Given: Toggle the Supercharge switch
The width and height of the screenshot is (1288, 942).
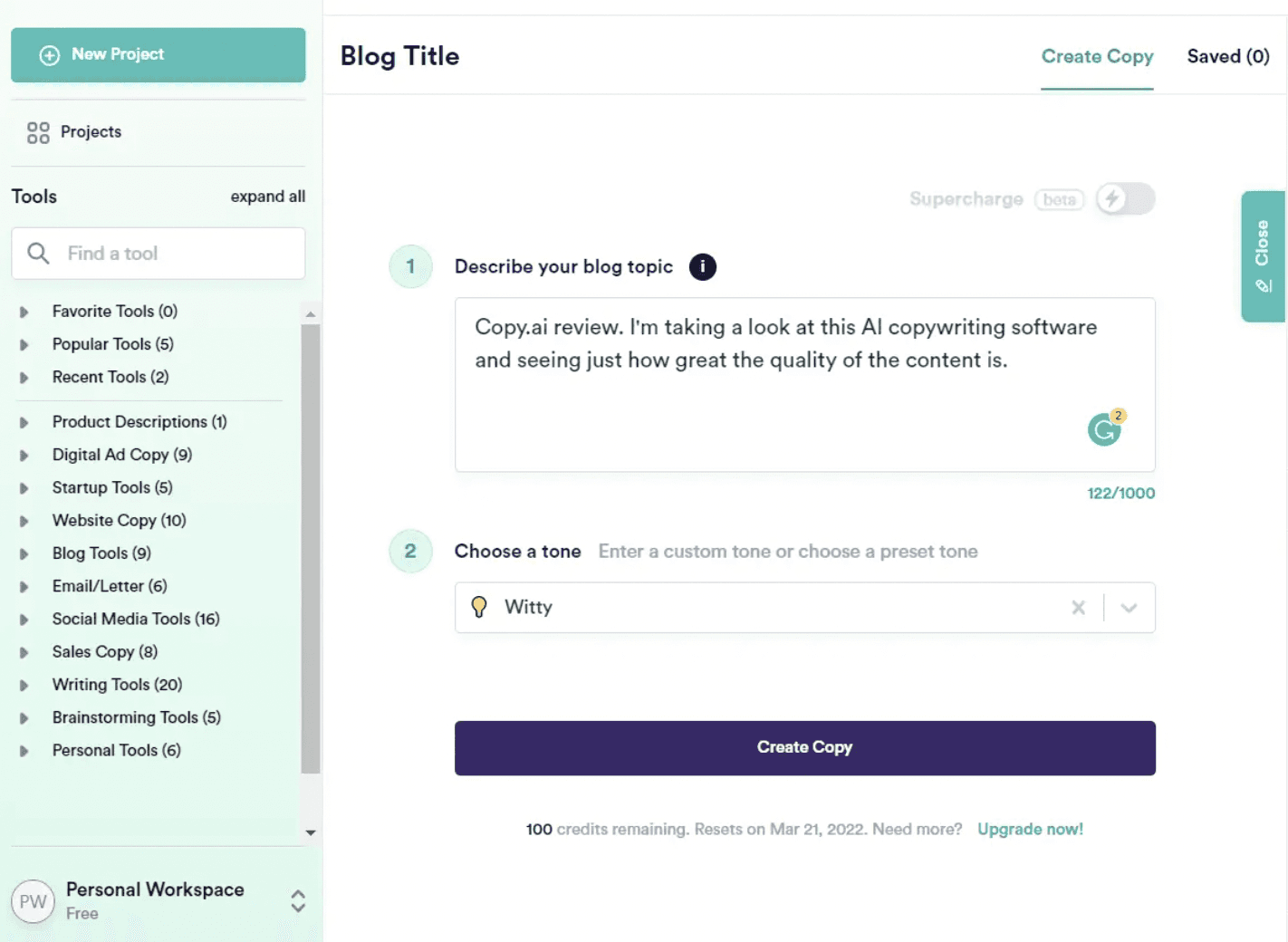Looking at the screenshot, I should click(1125, 199).
